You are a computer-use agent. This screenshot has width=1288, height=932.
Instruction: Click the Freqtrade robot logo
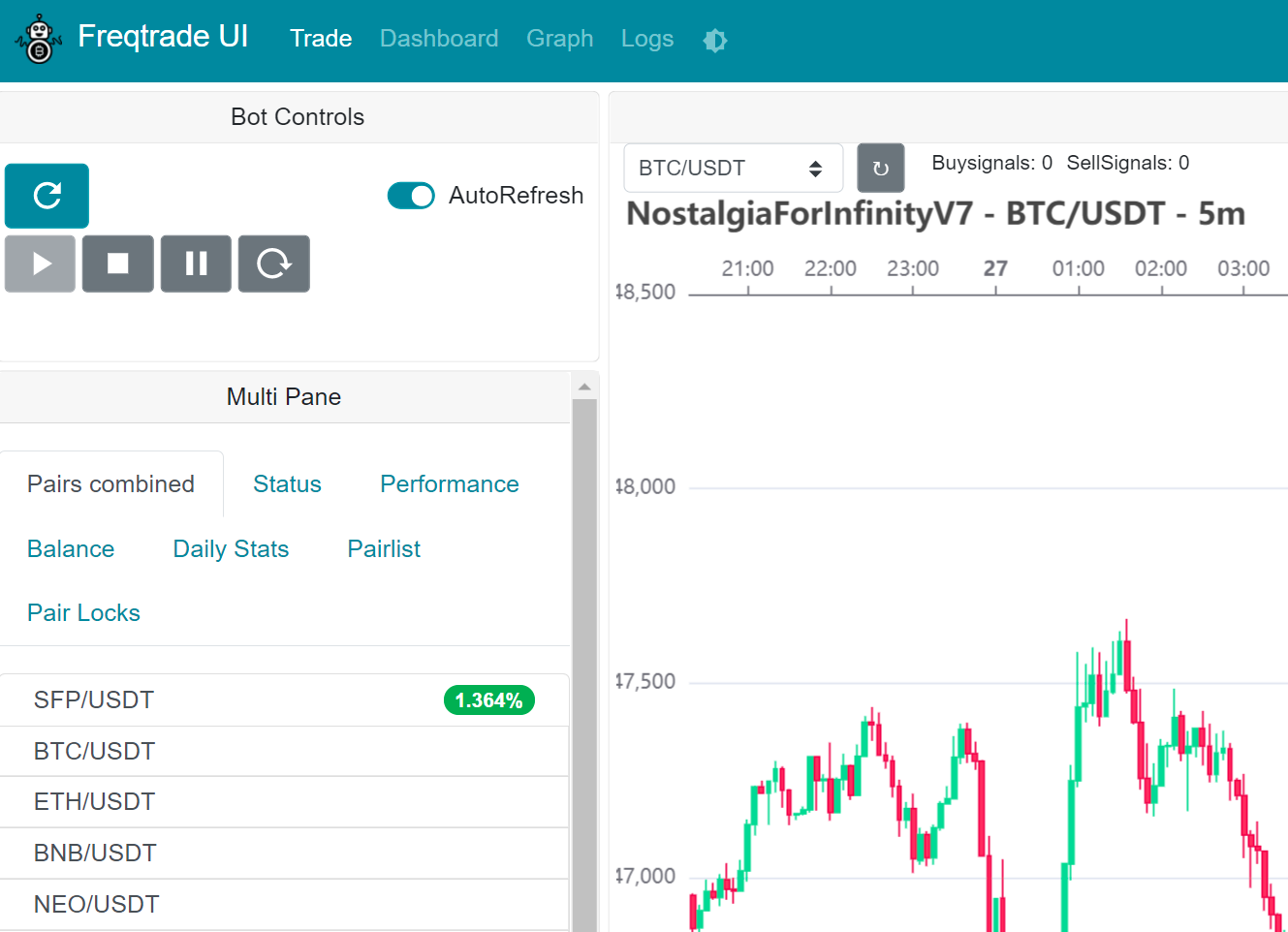point(39,40)
